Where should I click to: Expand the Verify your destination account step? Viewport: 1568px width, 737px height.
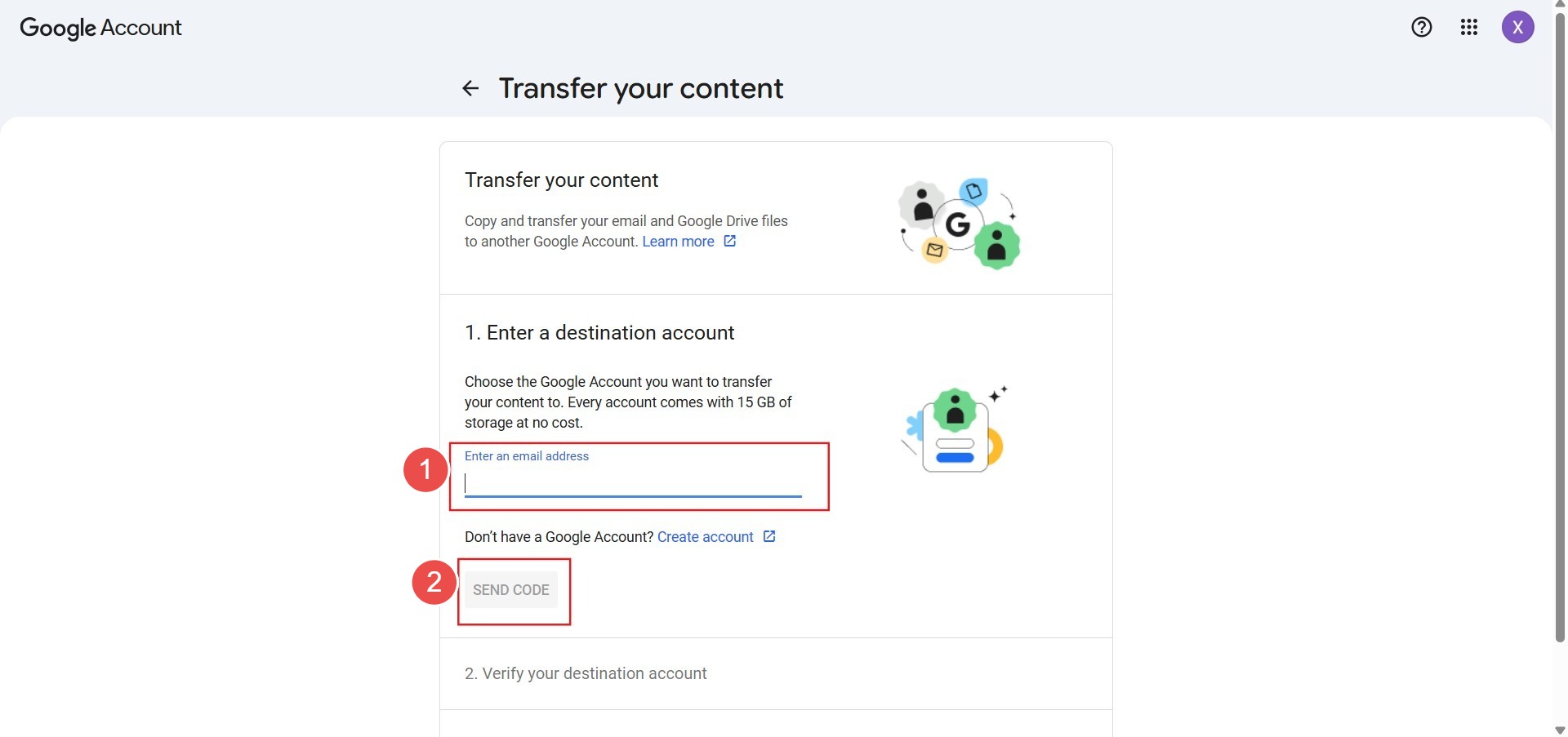click(x=586, y=673)
